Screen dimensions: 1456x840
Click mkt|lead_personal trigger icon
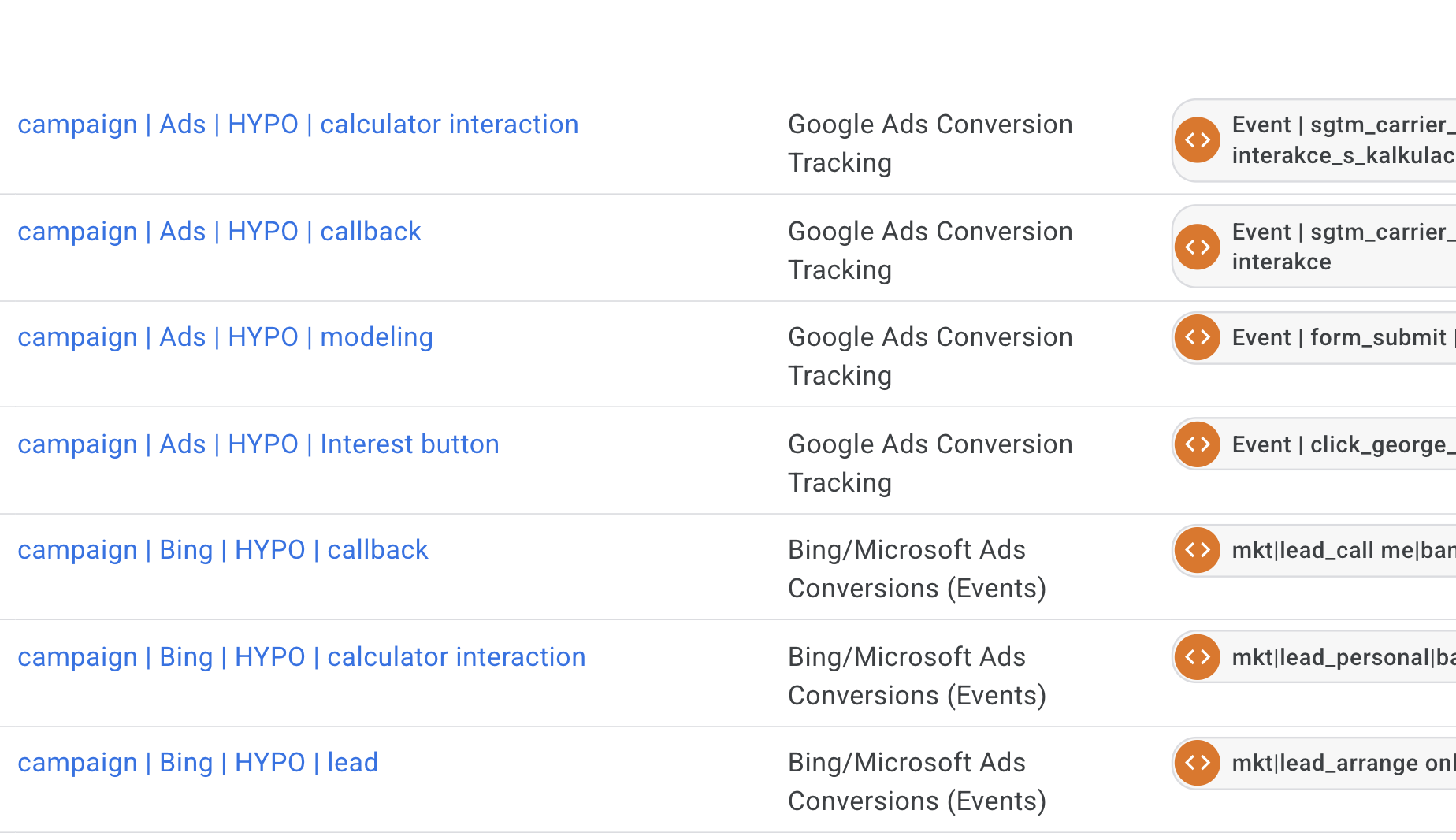[x=1198, y=657]
